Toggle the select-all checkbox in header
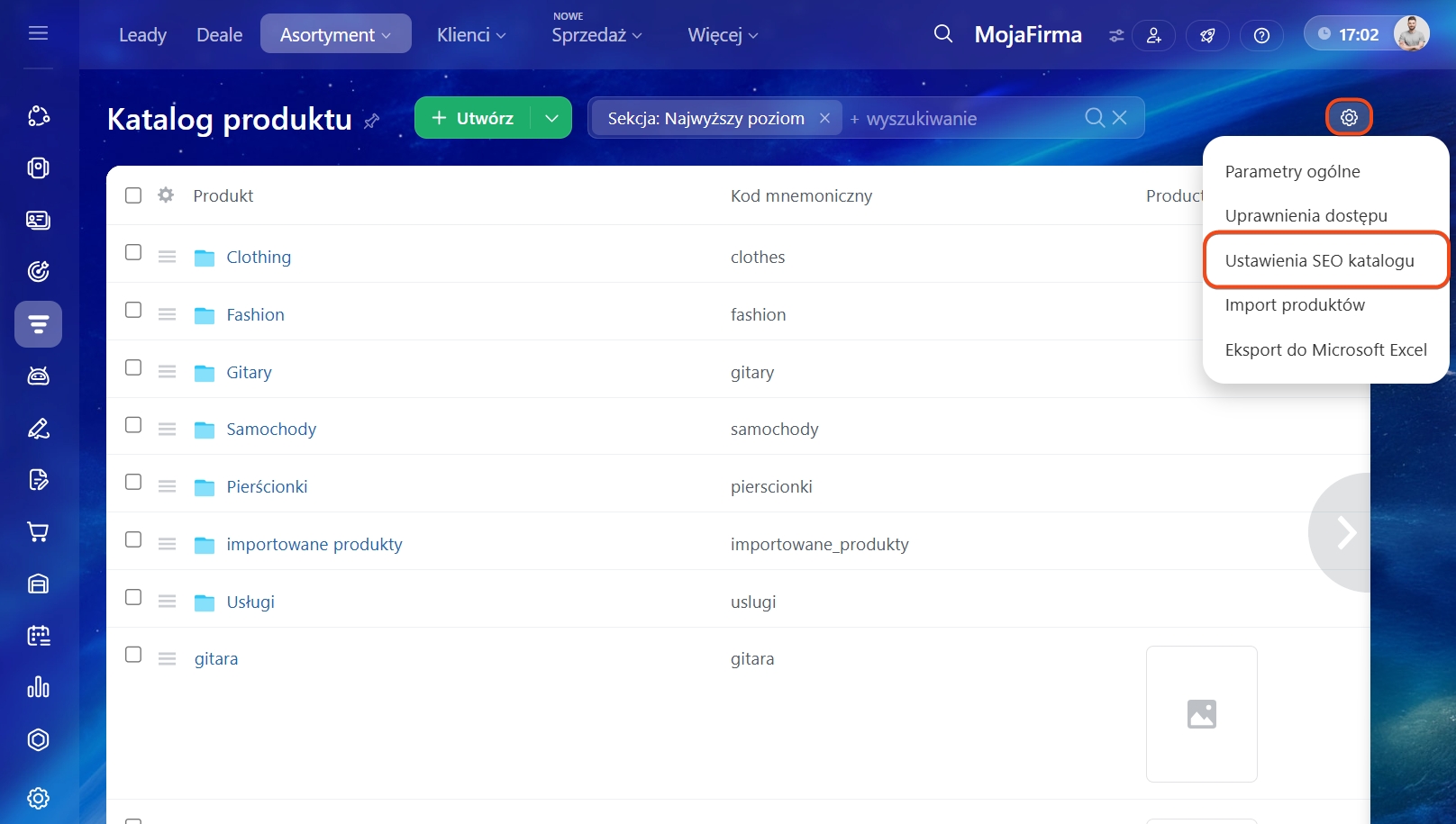Screen dimensions: 1456x824 (133, 195)
